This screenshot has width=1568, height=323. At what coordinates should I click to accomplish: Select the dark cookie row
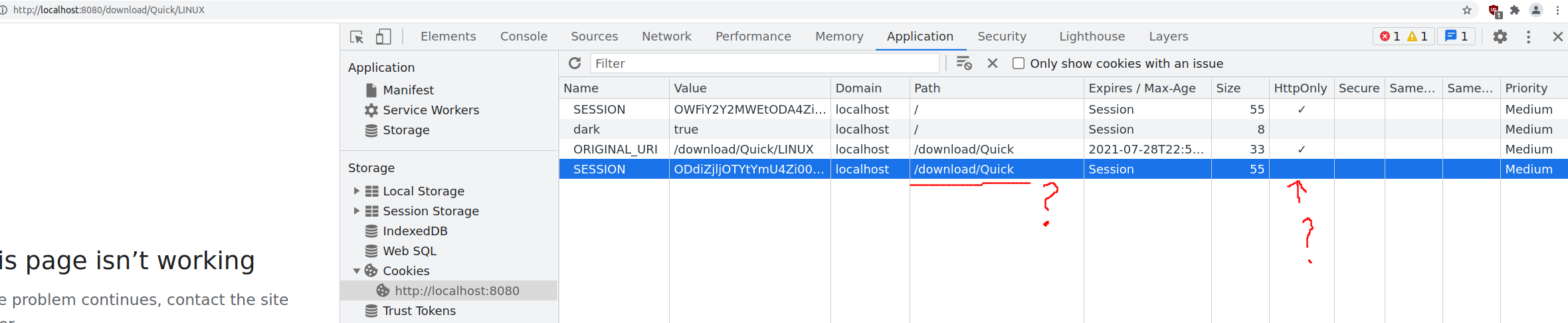pos(1063,129)
